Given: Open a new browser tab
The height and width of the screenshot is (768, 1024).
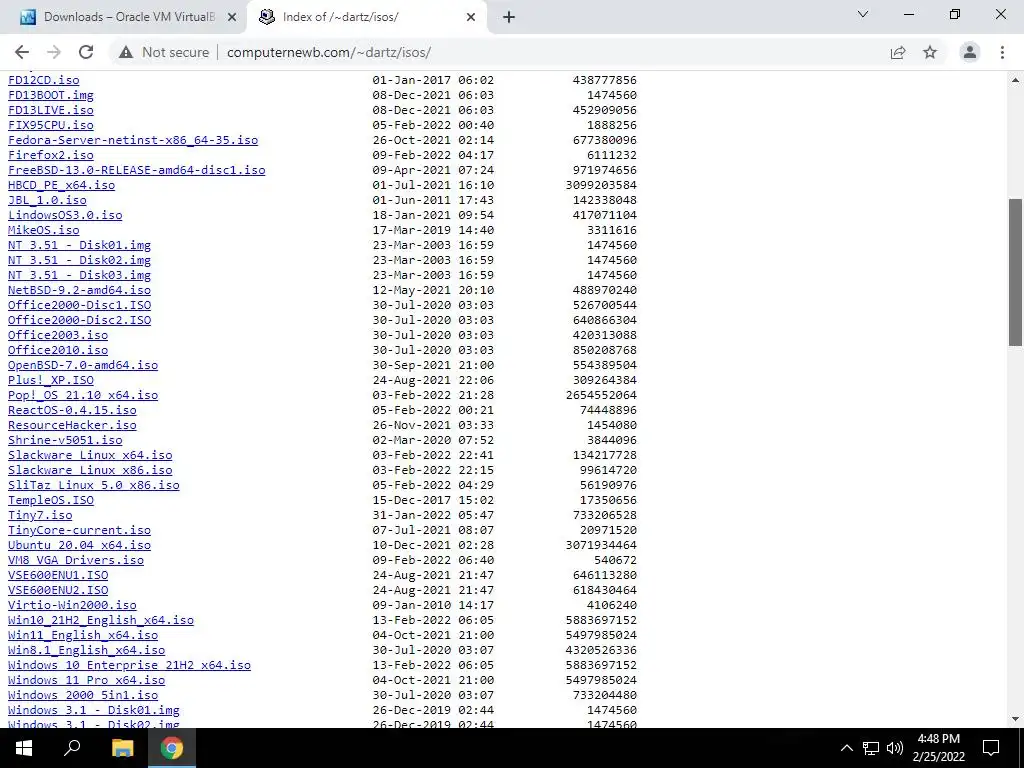Looking at the screenshot, I should point(509,17).
